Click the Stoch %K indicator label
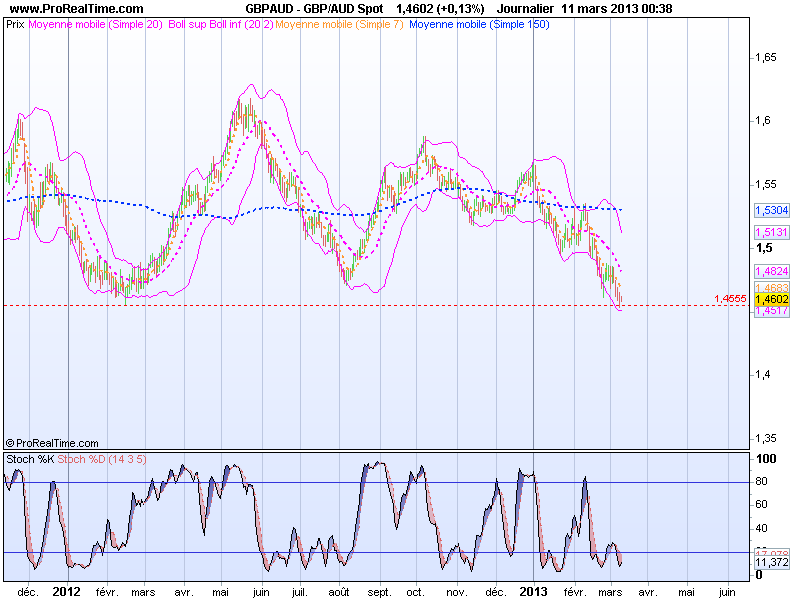Image resolution: width=800 pixels, height=600 pixels. 28,459
